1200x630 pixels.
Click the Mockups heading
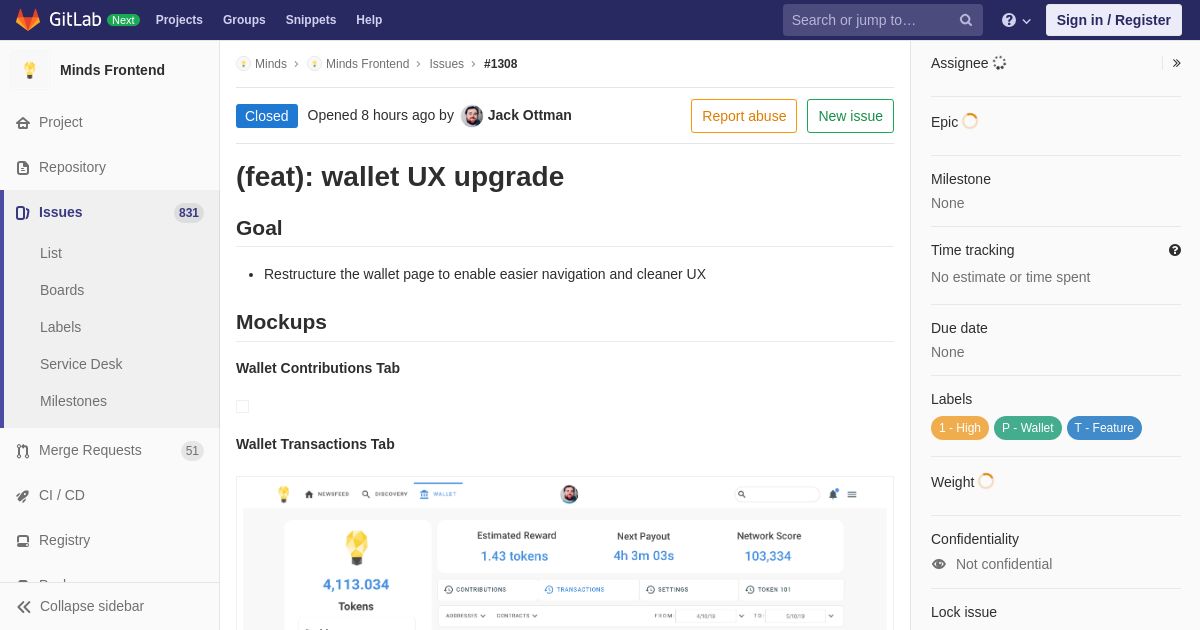pyautogui.click(x=281, y=322)
